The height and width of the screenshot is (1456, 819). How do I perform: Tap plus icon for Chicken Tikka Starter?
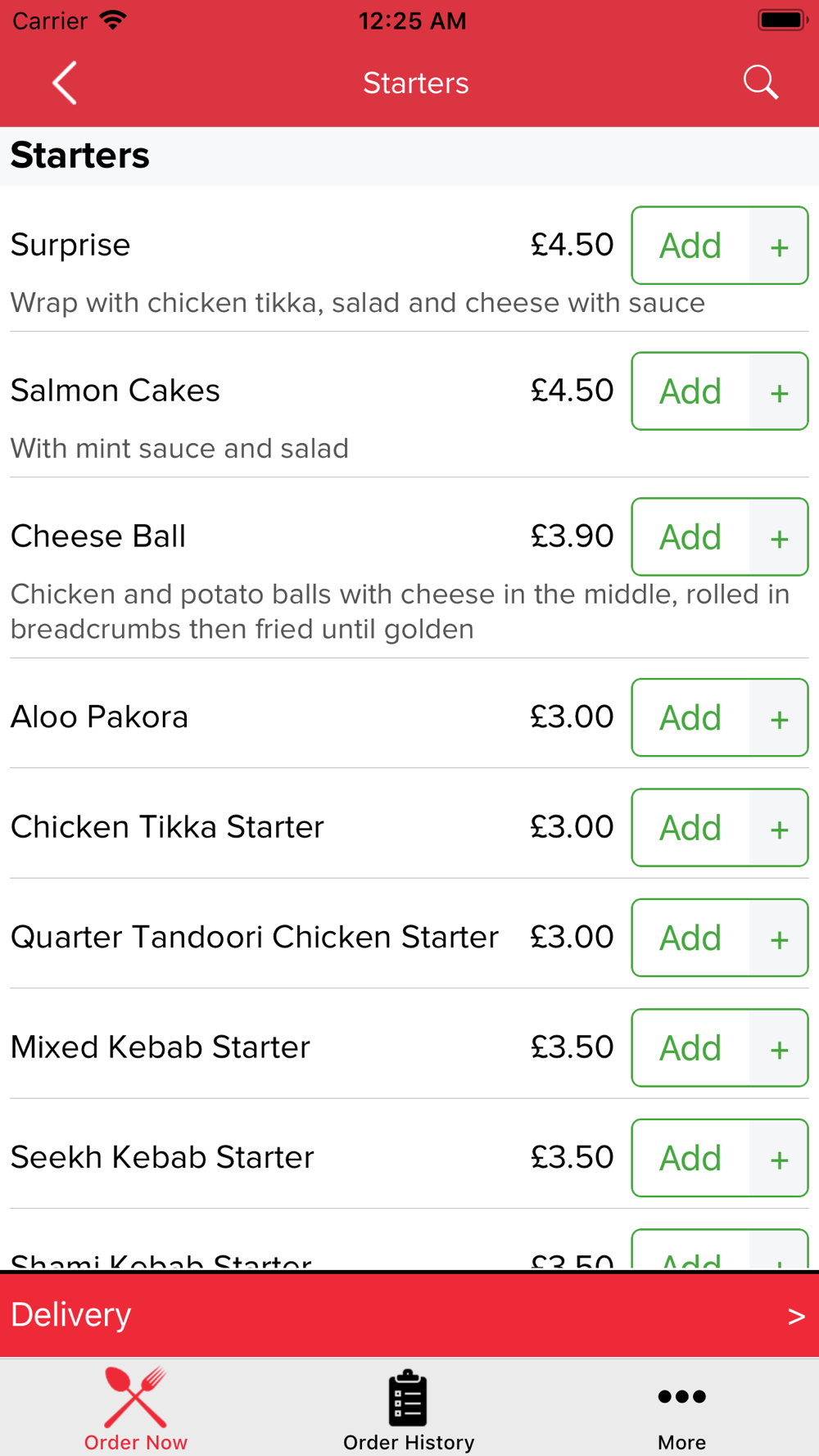[x=779, y=828]
